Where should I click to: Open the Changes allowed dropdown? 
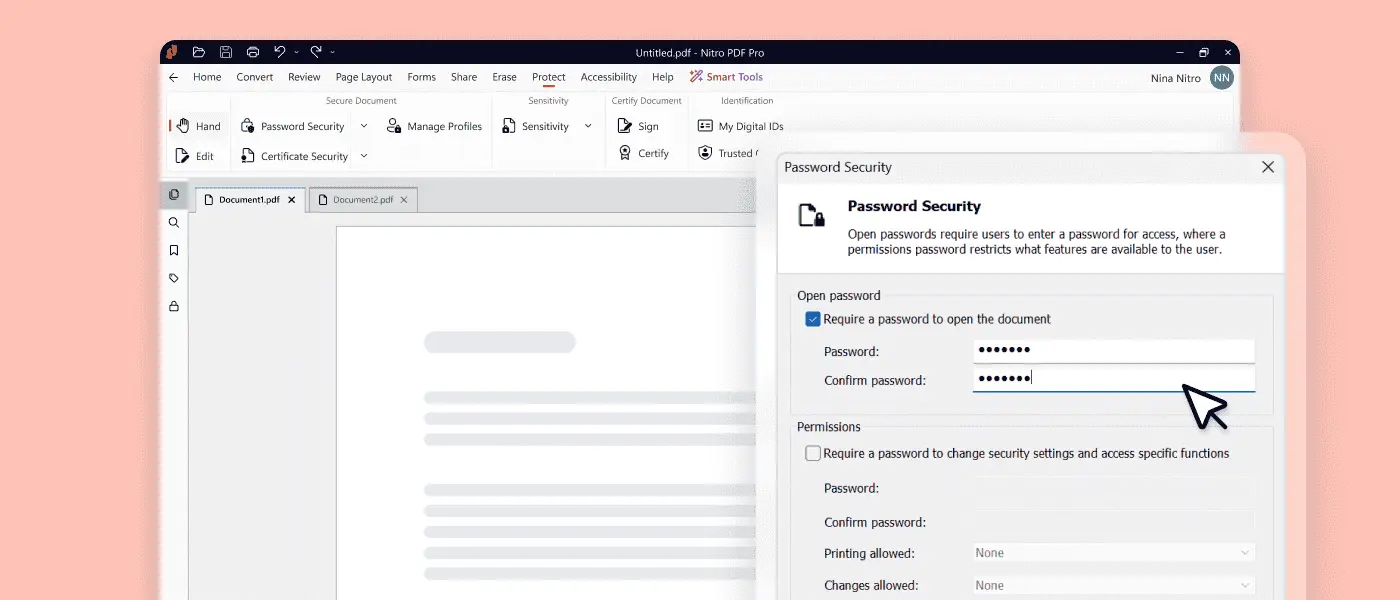1114,586
